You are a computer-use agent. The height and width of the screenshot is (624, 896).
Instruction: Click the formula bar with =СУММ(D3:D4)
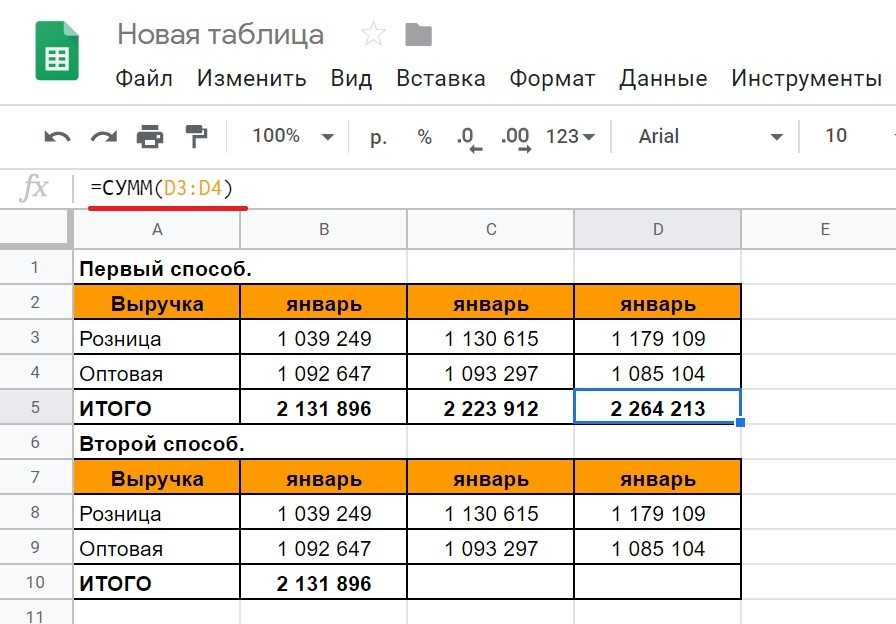(400, 187)
